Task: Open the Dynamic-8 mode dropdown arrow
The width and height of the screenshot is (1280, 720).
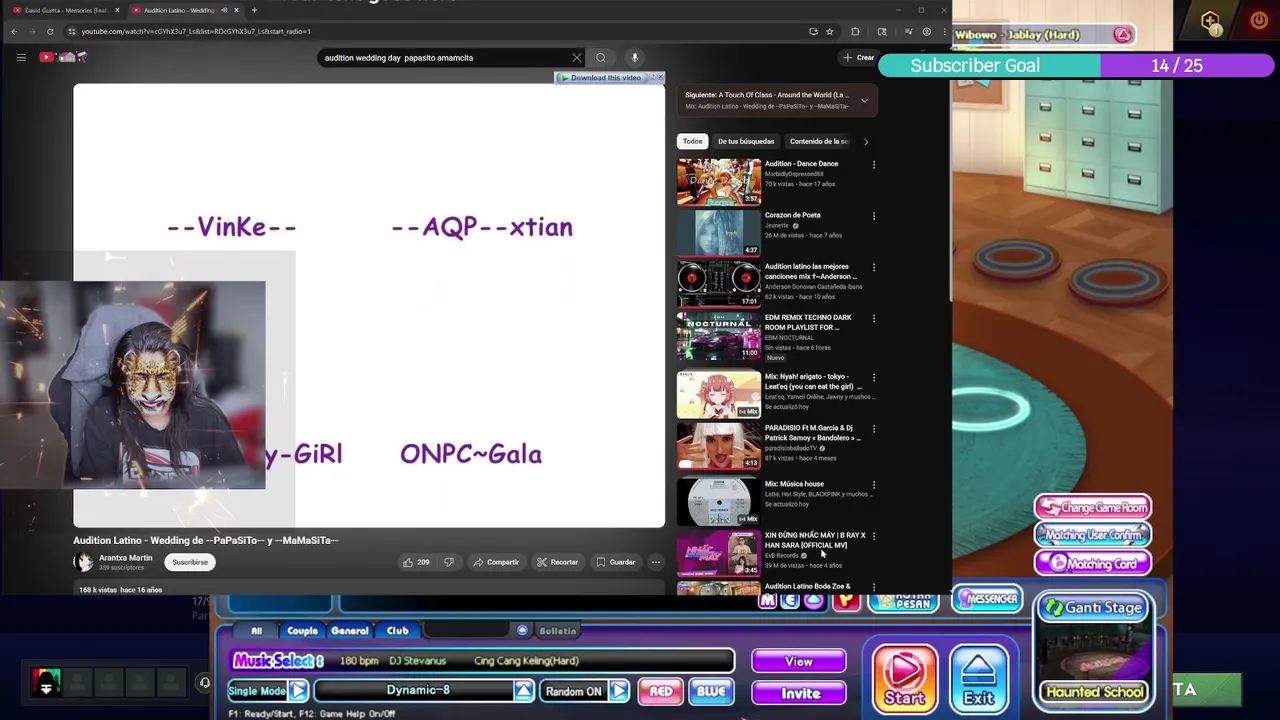Action: click(524, 691)
